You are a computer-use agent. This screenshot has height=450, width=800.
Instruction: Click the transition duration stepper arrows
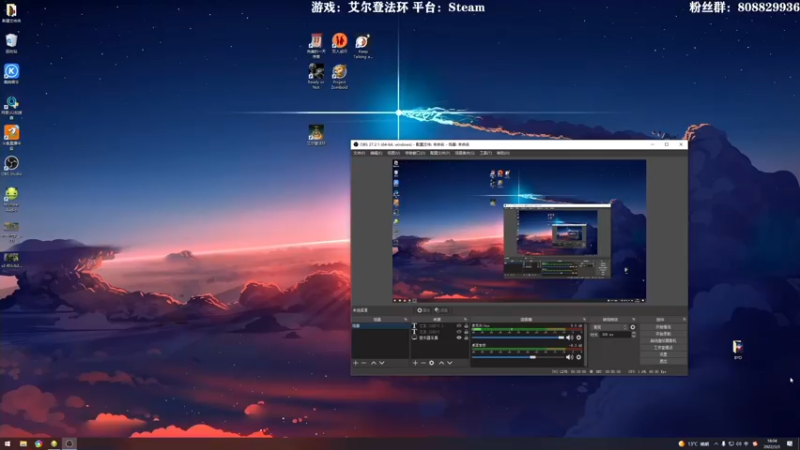click(x=634, y=334)
